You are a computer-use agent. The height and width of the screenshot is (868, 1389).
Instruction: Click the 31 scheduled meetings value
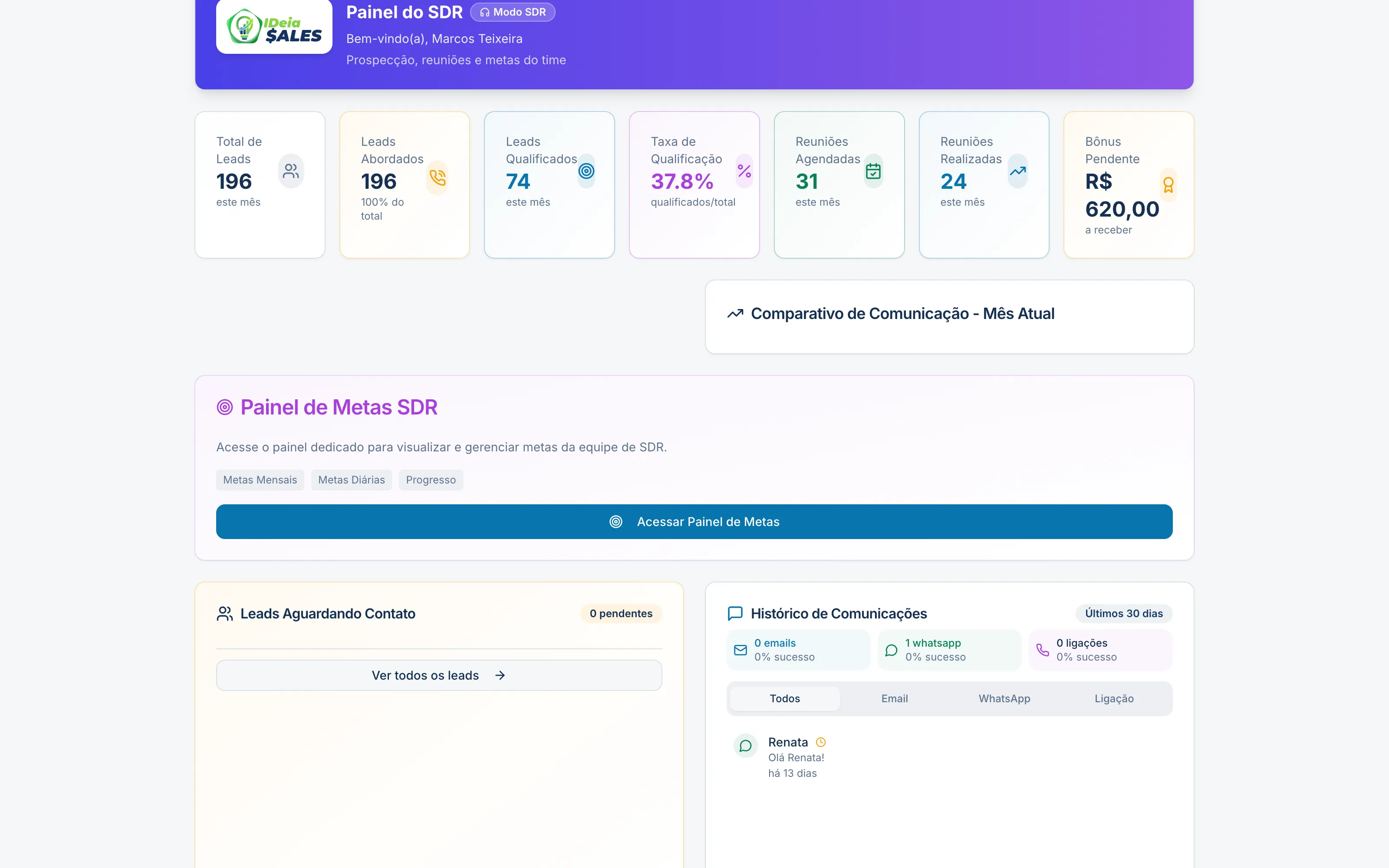click(806, 181)
